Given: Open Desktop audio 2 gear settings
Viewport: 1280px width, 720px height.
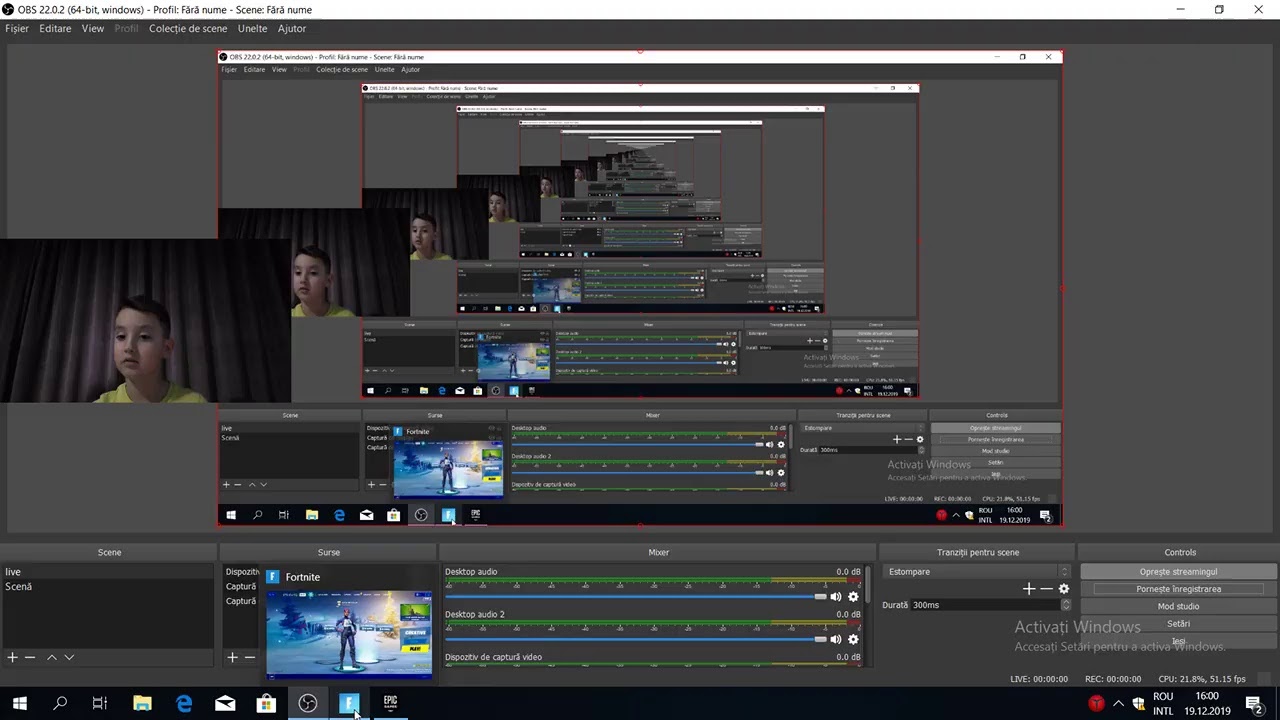Looking at the screenshot, I should pyautogui.click(x=853, y=639).
